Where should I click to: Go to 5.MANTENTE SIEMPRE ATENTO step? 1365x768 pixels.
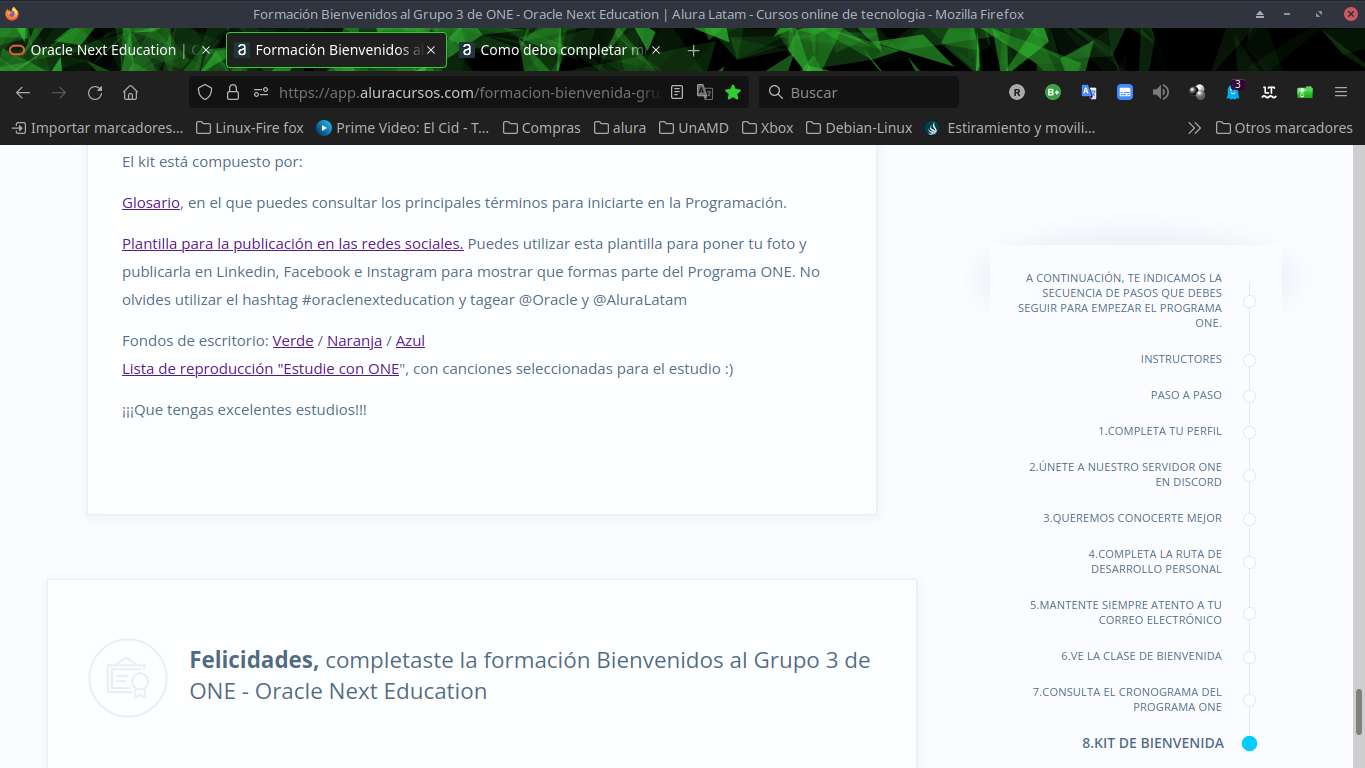(x=1126, y=613)
